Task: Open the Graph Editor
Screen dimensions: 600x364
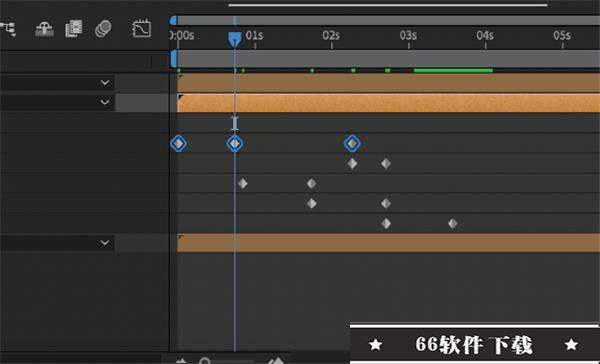Action: click(142, 29)
